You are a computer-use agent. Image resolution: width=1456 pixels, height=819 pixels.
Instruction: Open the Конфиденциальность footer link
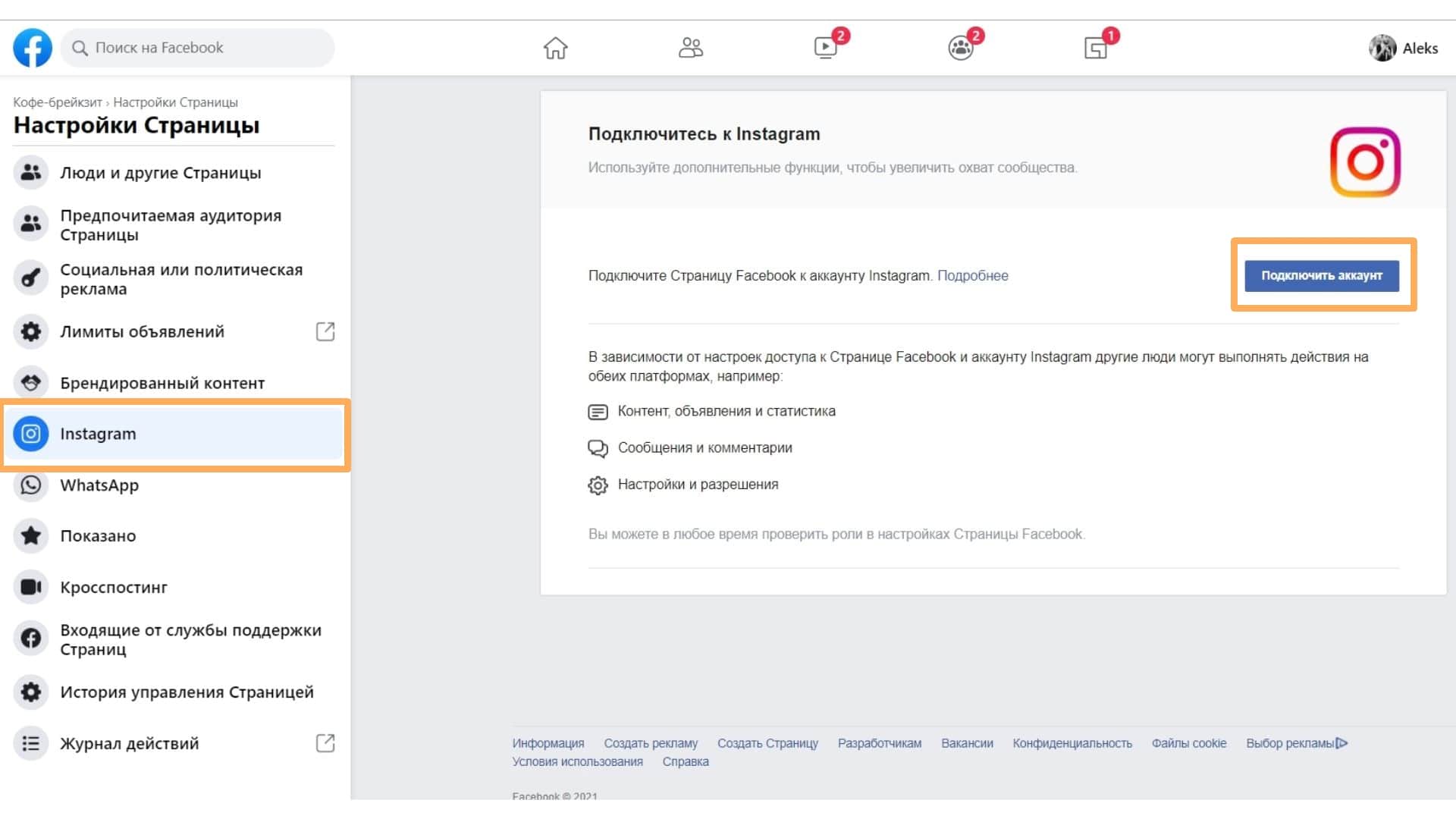click(1072, 743)
